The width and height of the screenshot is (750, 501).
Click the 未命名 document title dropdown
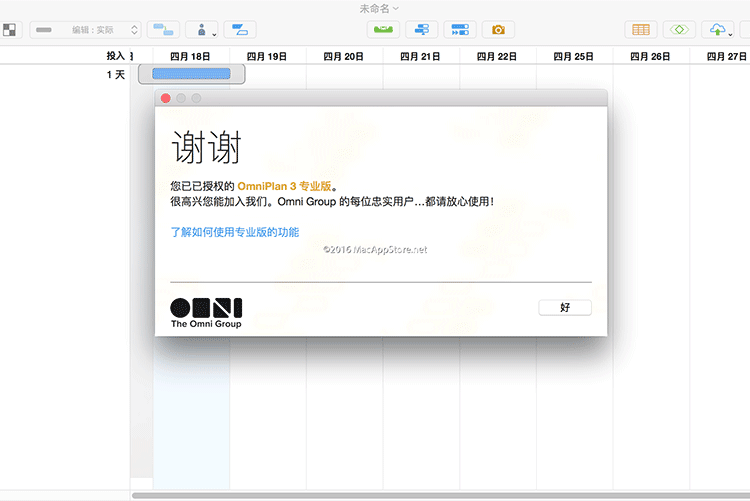pyautogui.click(x=379, y=8)
